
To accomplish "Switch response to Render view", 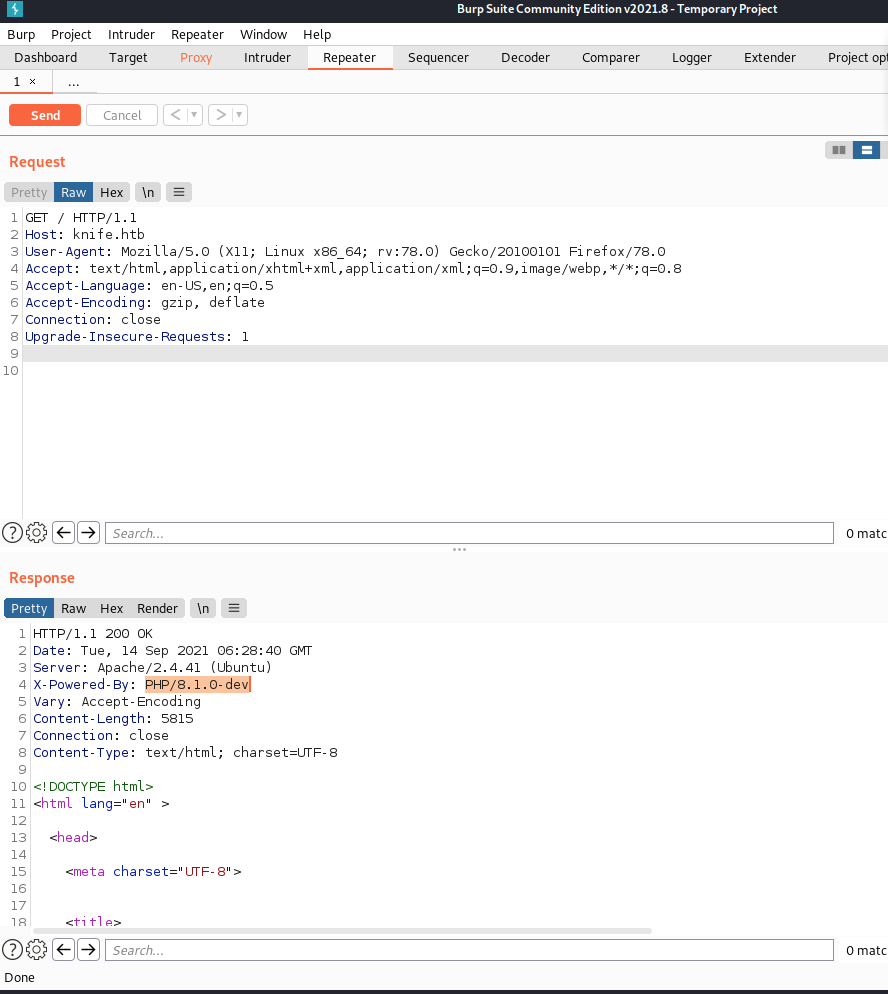I will (x=158, y=608).
